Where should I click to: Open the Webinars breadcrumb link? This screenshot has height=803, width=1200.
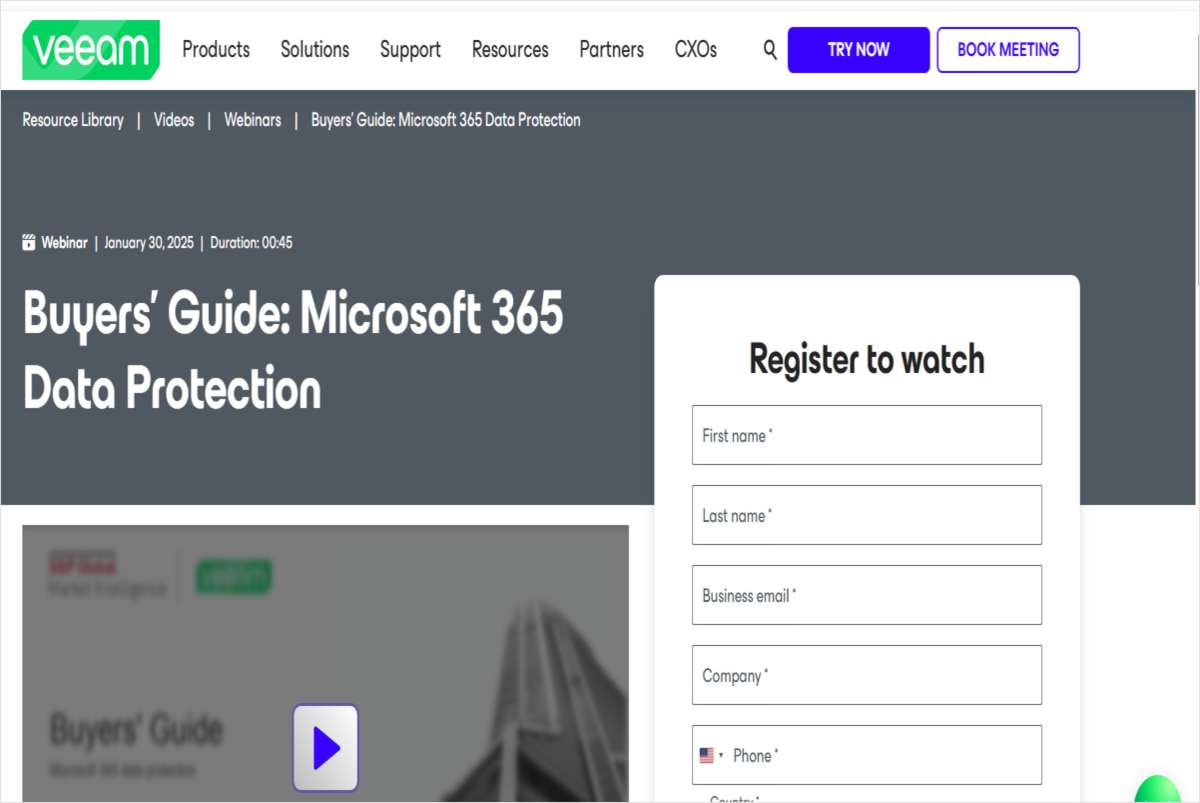[252, 120]
